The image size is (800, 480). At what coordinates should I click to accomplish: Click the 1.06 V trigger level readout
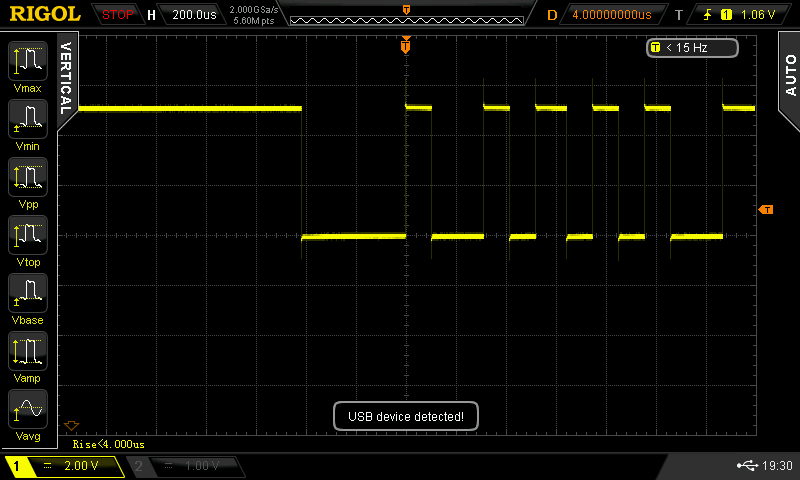click(x=758, y=15)
